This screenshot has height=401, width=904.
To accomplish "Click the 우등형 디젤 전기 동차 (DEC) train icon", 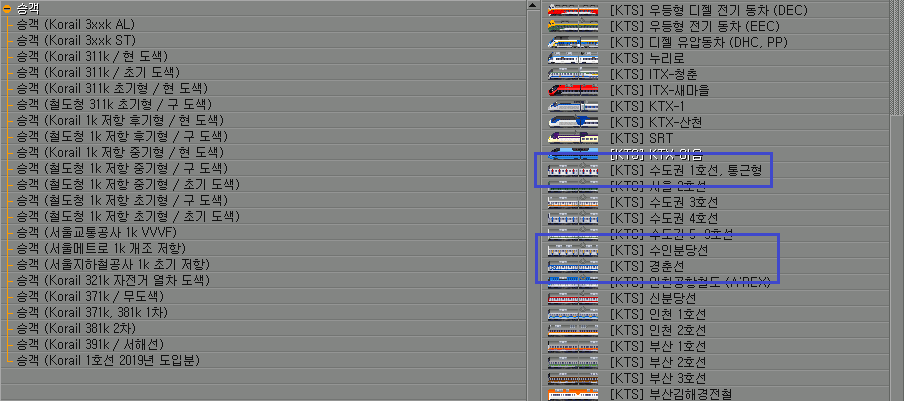I will pos(573,10).
